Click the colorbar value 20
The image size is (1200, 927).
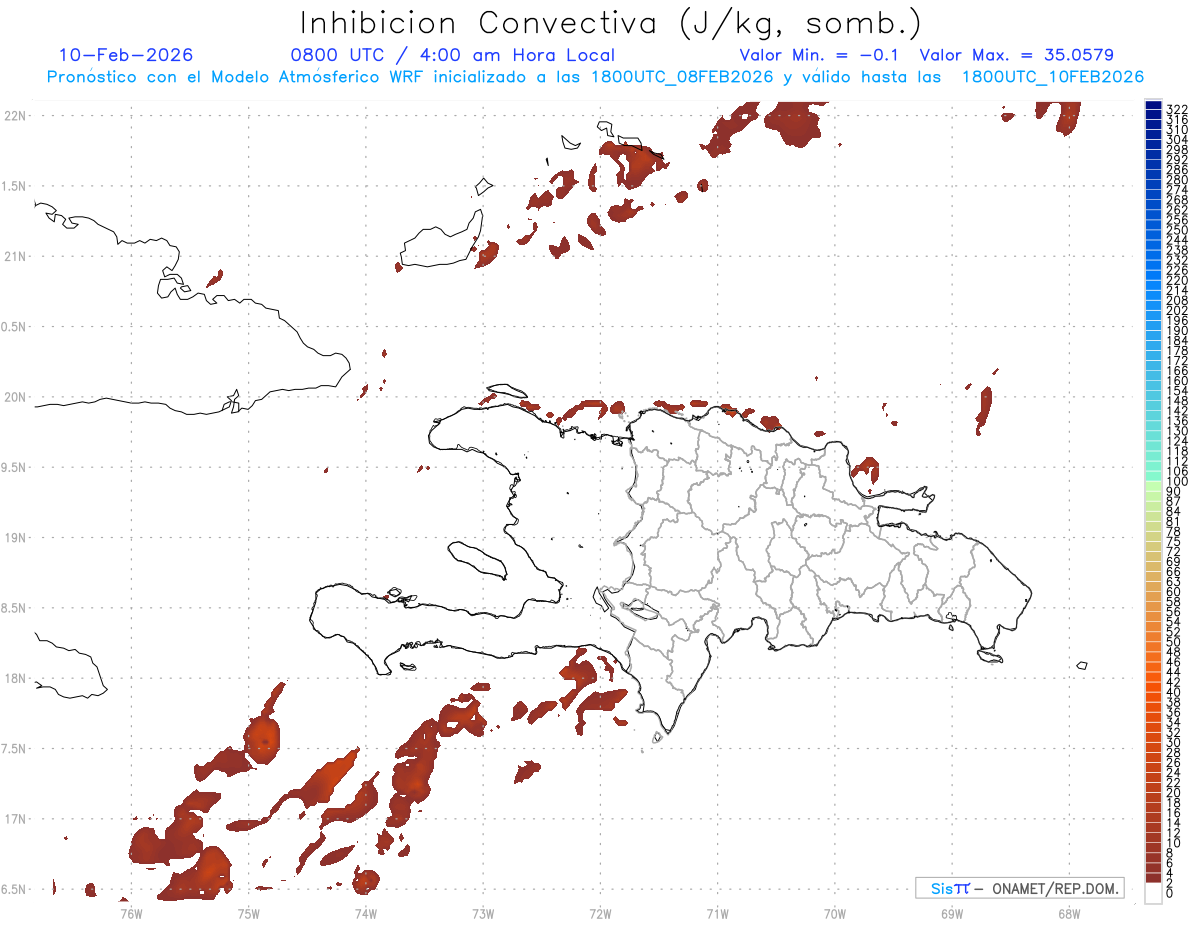click(1173, 793)
